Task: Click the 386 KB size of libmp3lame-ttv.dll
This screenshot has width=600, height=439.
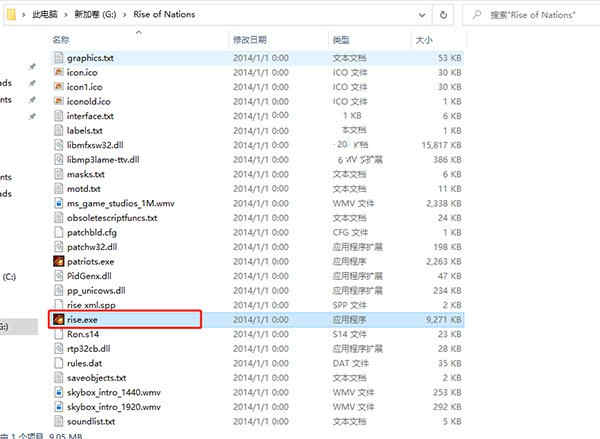Action: (x=447, y=160)
